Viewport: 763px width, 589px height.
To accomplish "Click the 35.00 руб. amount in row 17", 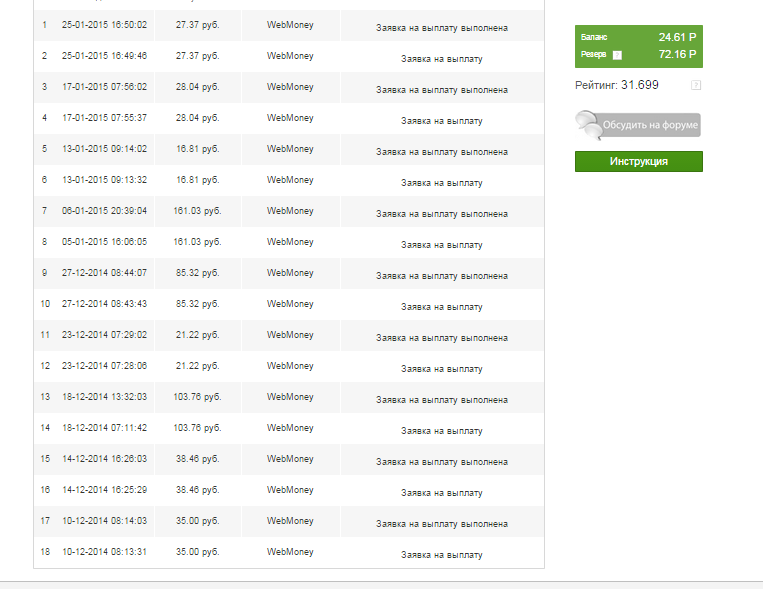I will point(197,521).
